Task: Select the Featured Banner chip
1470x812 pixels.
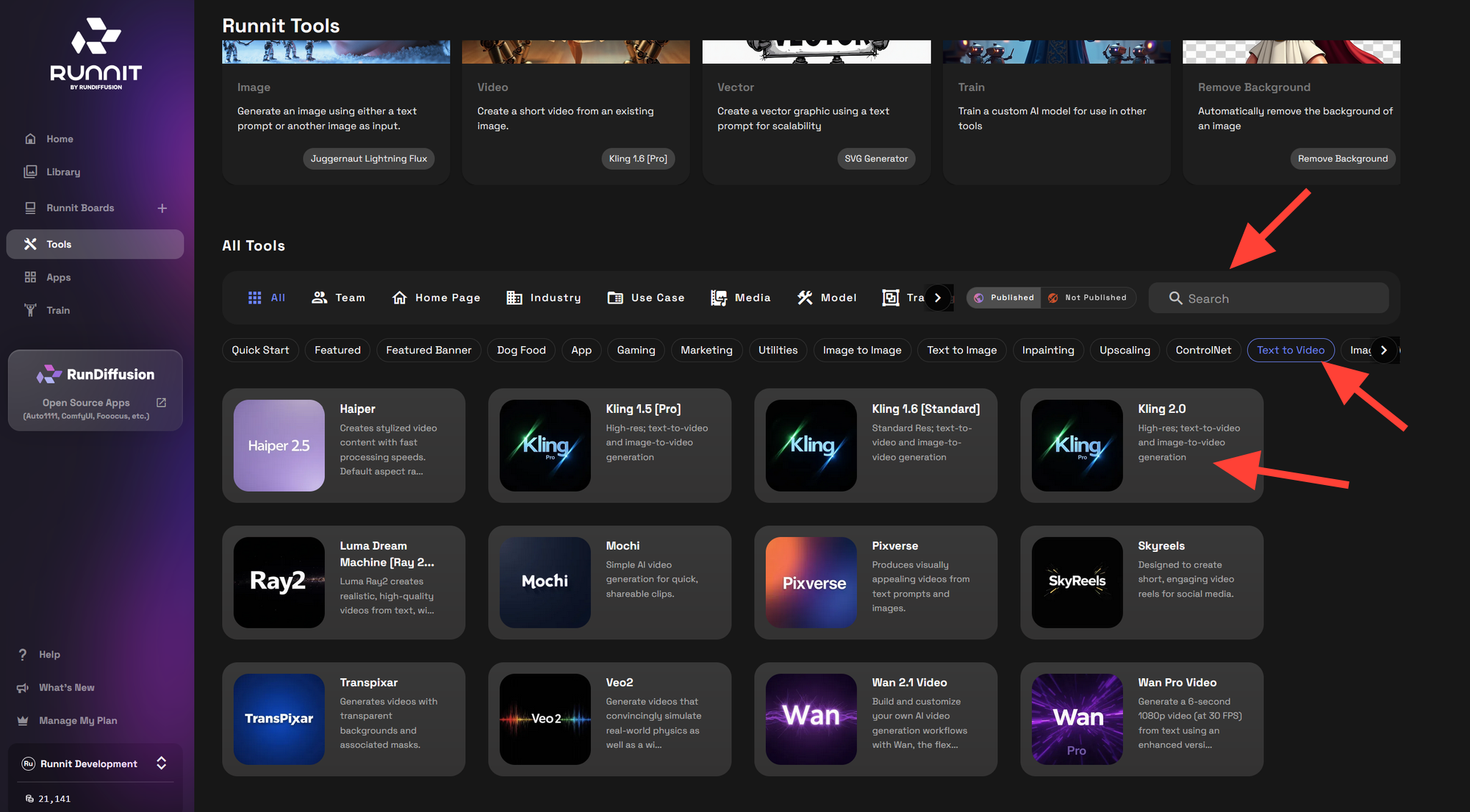Action: tap(429, 350)
